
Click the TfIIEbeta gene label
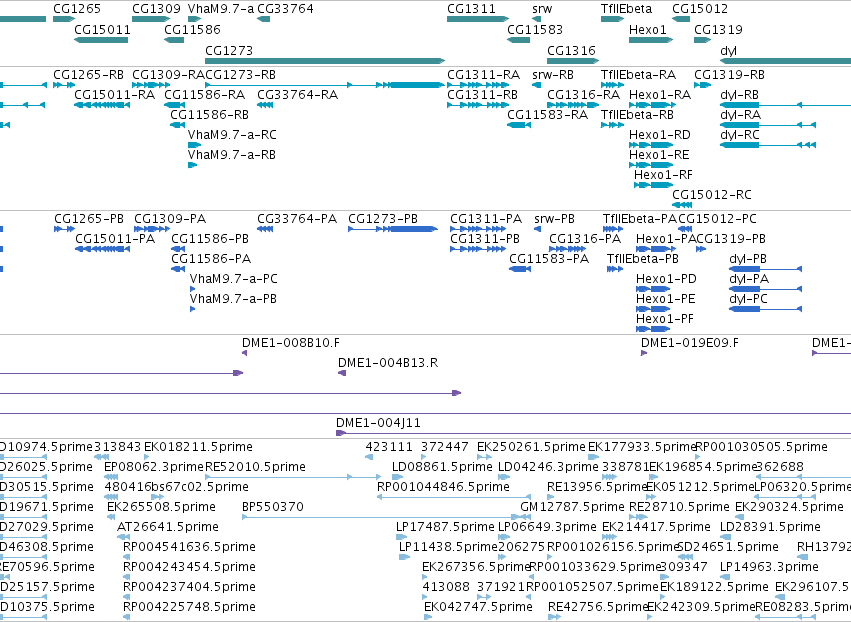626,9
